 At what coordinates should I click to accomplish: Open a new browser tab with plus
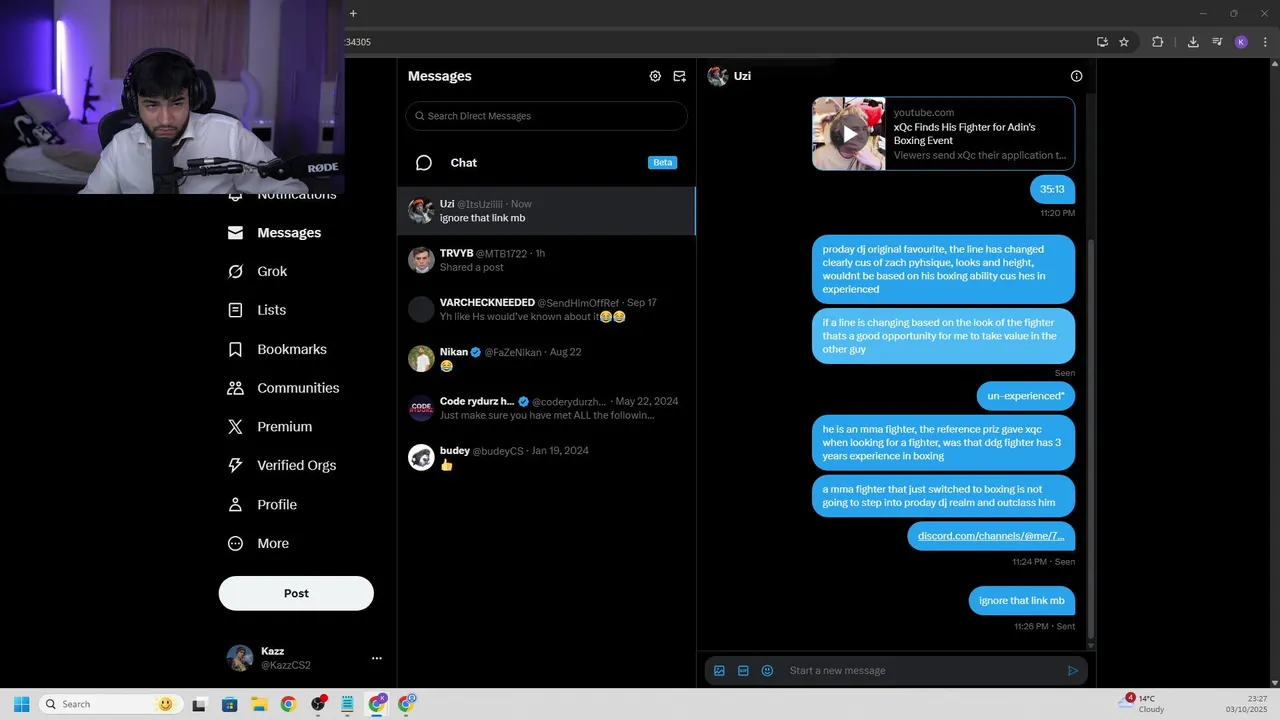353,13
